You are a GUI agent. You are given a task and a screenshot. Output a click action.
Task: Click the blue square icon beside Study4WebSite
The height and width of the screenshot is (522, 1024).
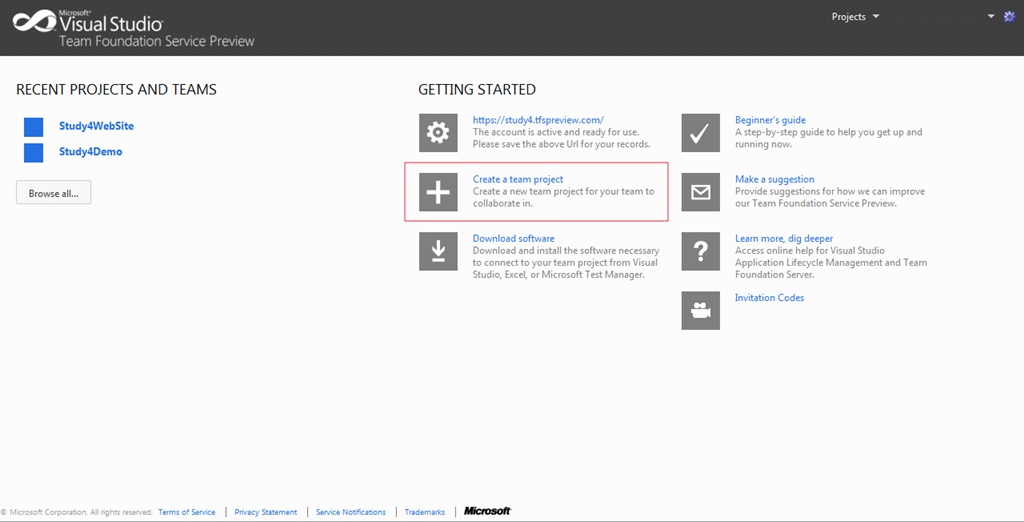33,127
